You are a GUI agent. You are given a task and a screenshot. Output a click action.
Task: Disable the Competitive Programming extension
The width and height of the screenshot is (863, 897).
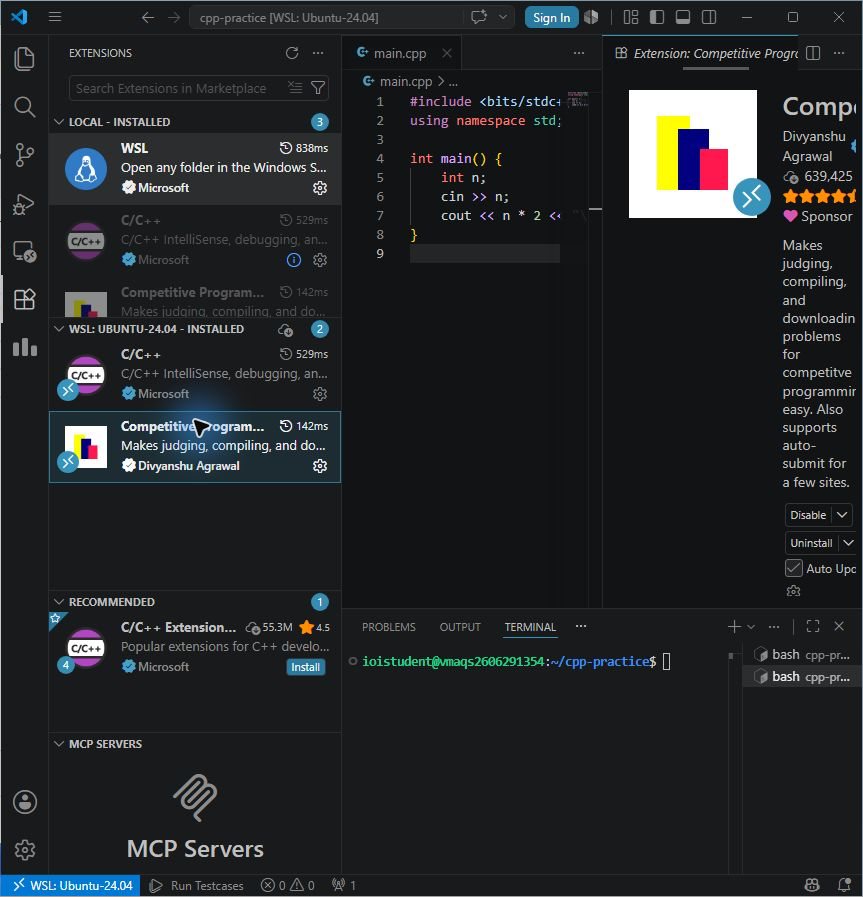pos(808,515)
